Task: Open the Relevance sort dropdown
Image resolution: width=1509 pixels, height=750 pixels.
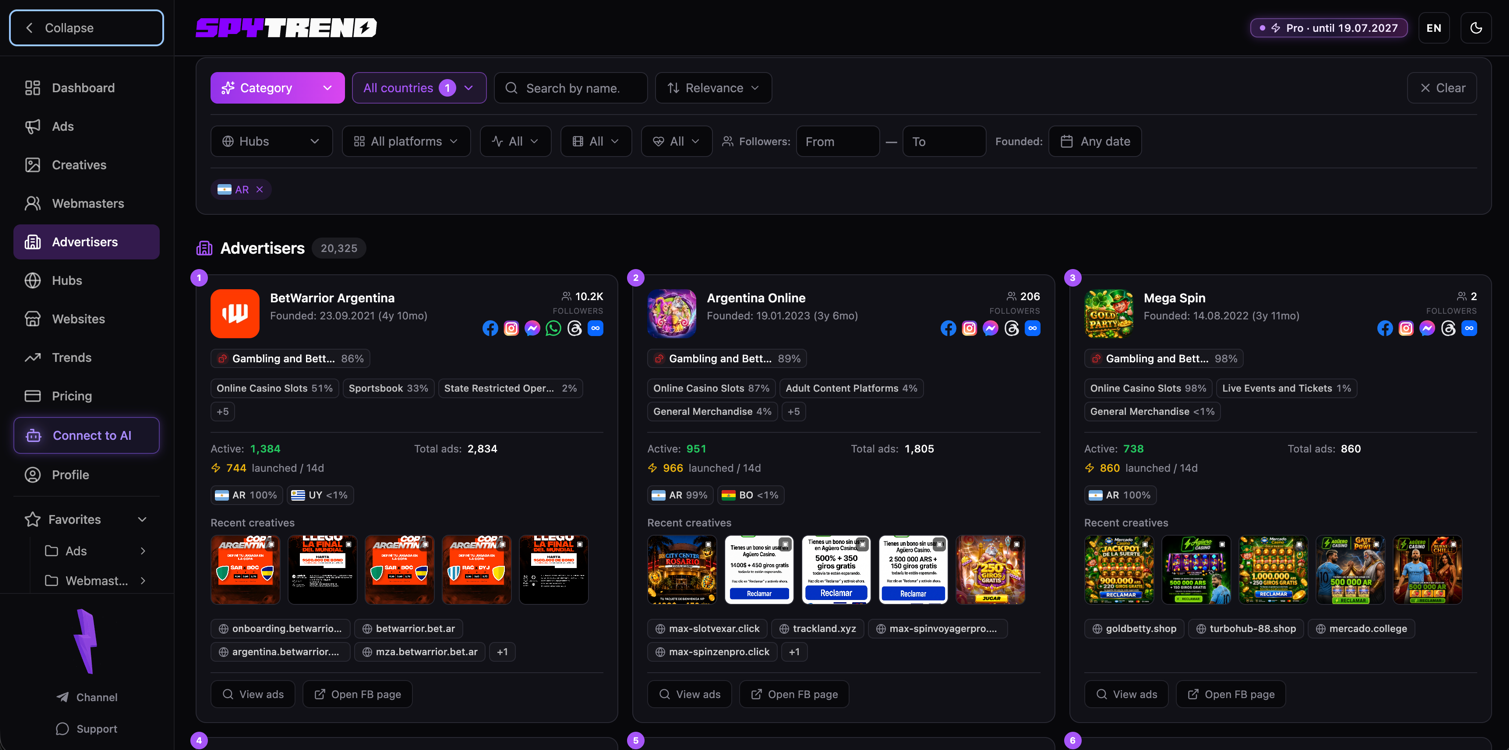Action: coord(713,88)
